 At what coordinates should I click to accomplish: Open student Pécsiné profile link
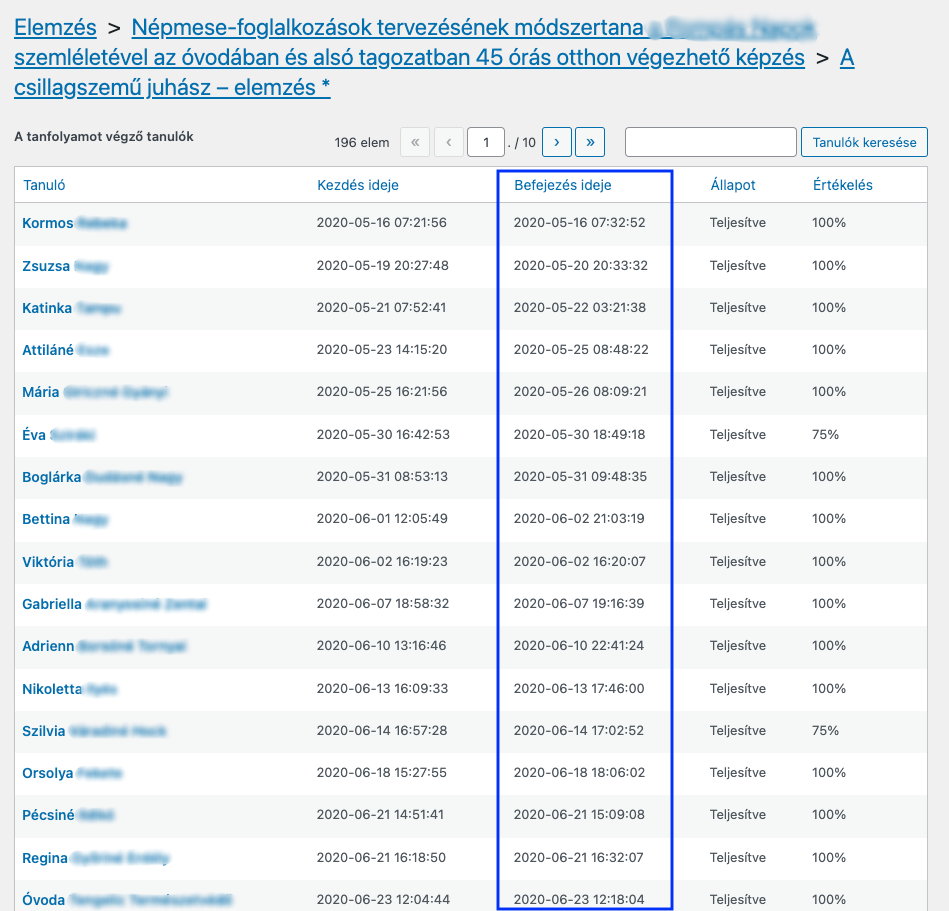coord(68,815)
